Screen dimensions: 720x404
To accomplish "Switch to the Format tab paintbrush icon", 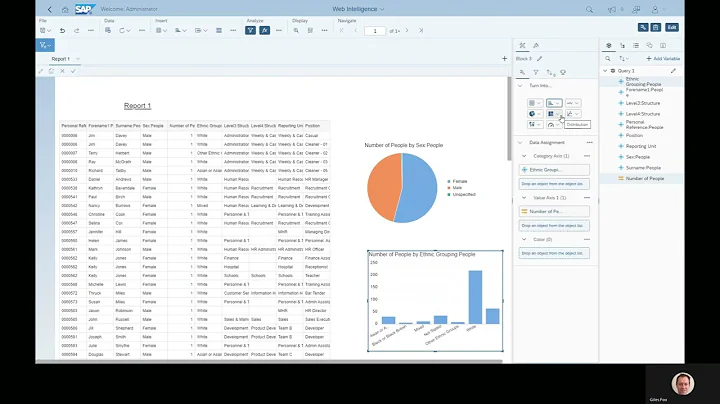I will pyautogui.click(x=536, y=45).
